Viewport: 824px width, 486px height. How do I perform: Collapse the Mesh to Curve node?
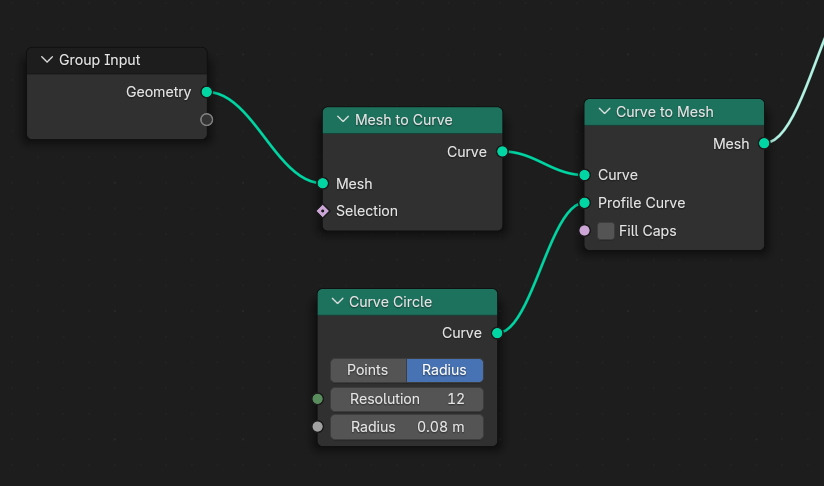coord(343,120)
